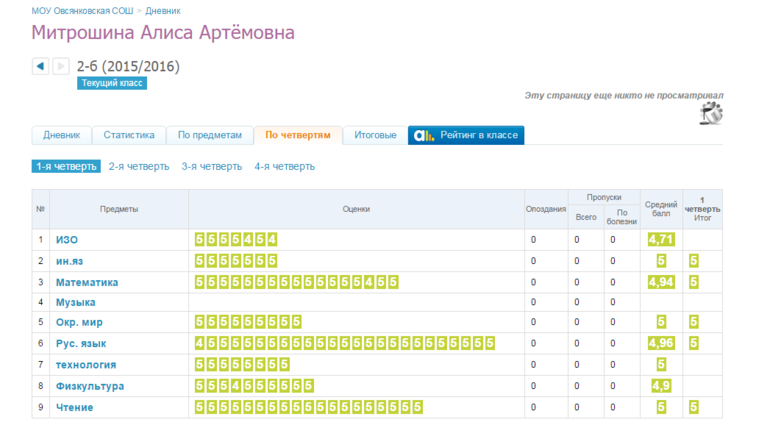Switch to the По предметам tab

(x=210, y=135)
